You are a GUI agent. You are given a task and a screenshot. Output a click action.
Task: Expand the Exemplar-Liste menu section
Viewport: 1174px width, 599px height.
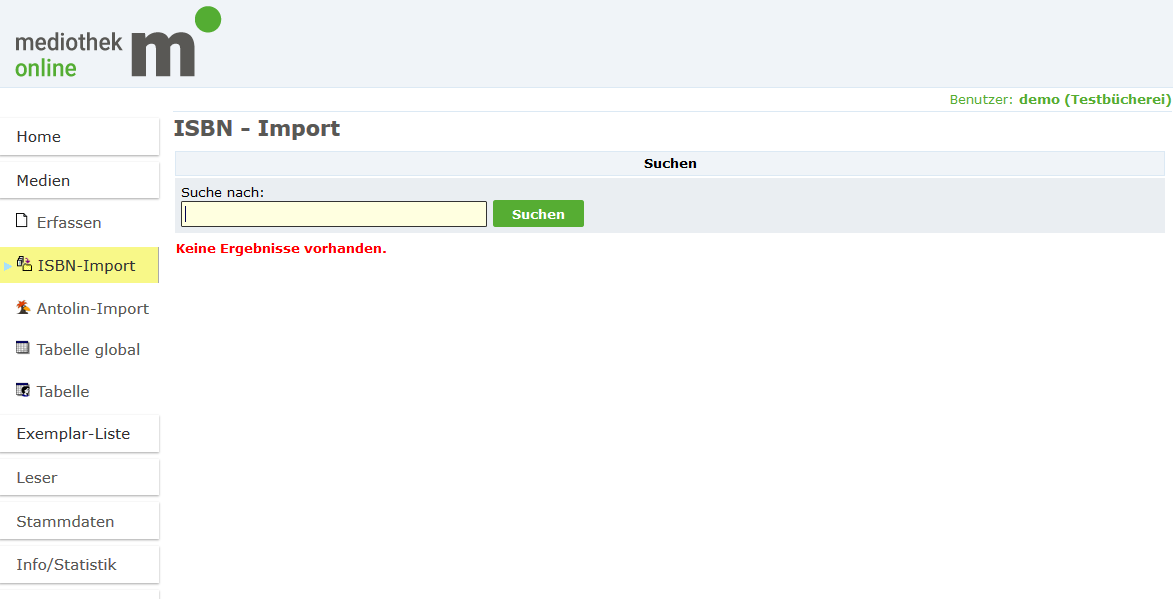(x=73, y=434)
